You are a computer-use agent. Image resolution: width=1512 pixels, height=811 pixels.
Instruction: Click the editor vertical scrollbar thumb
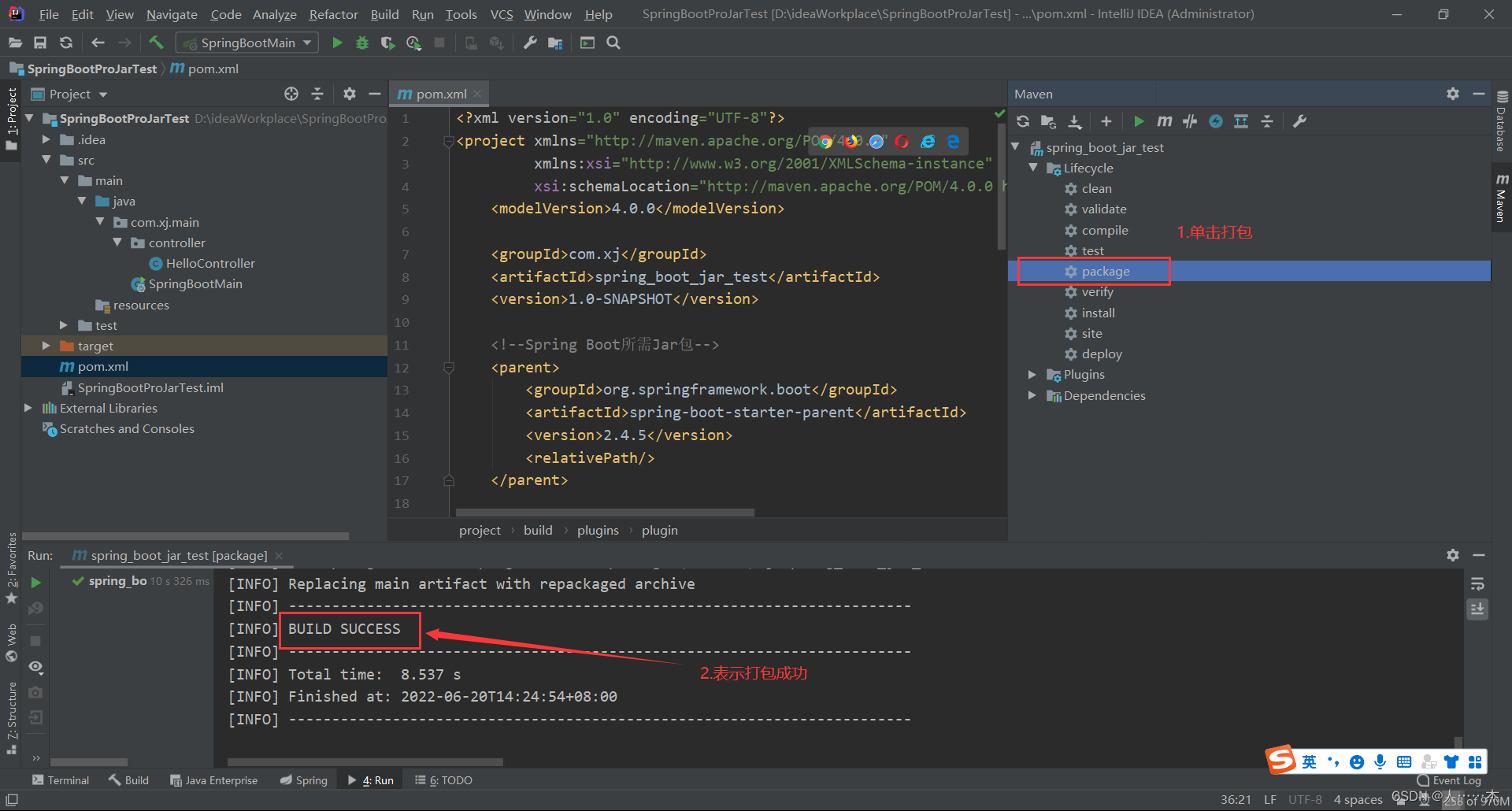(x=1002, y=186)
